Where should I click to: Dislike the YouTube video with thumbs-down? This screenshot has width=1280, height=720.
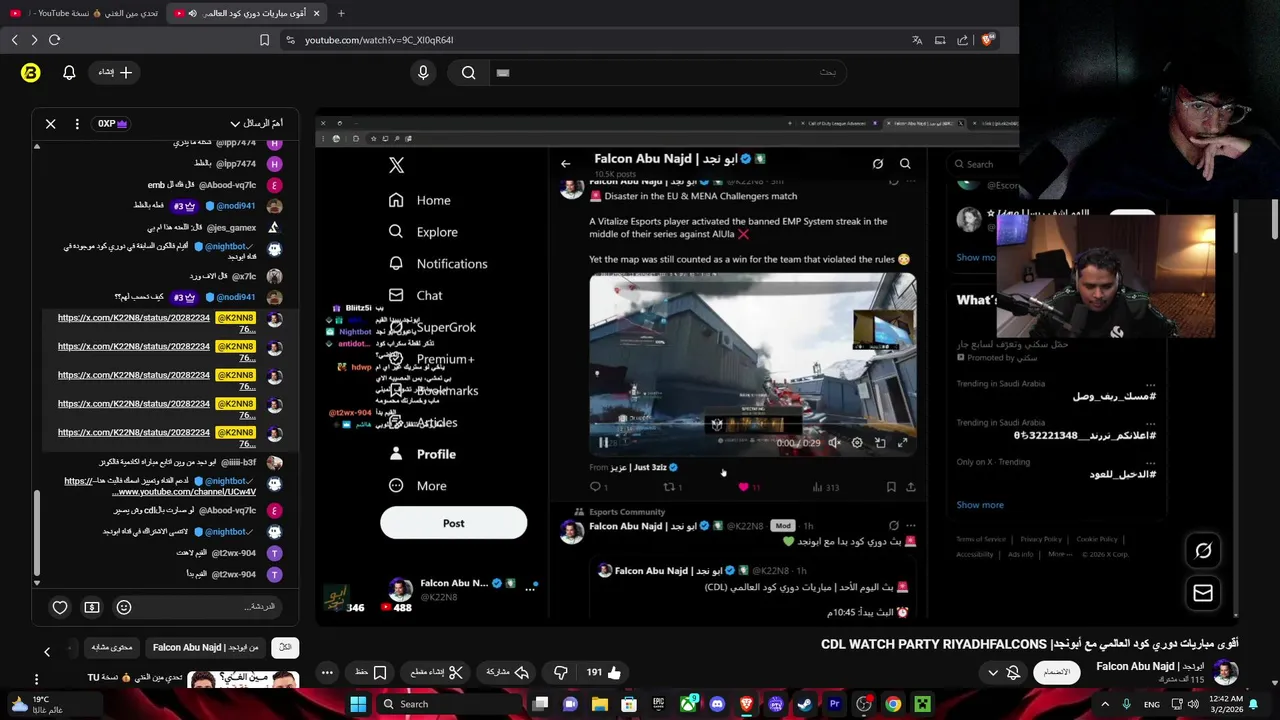point(561,673)
